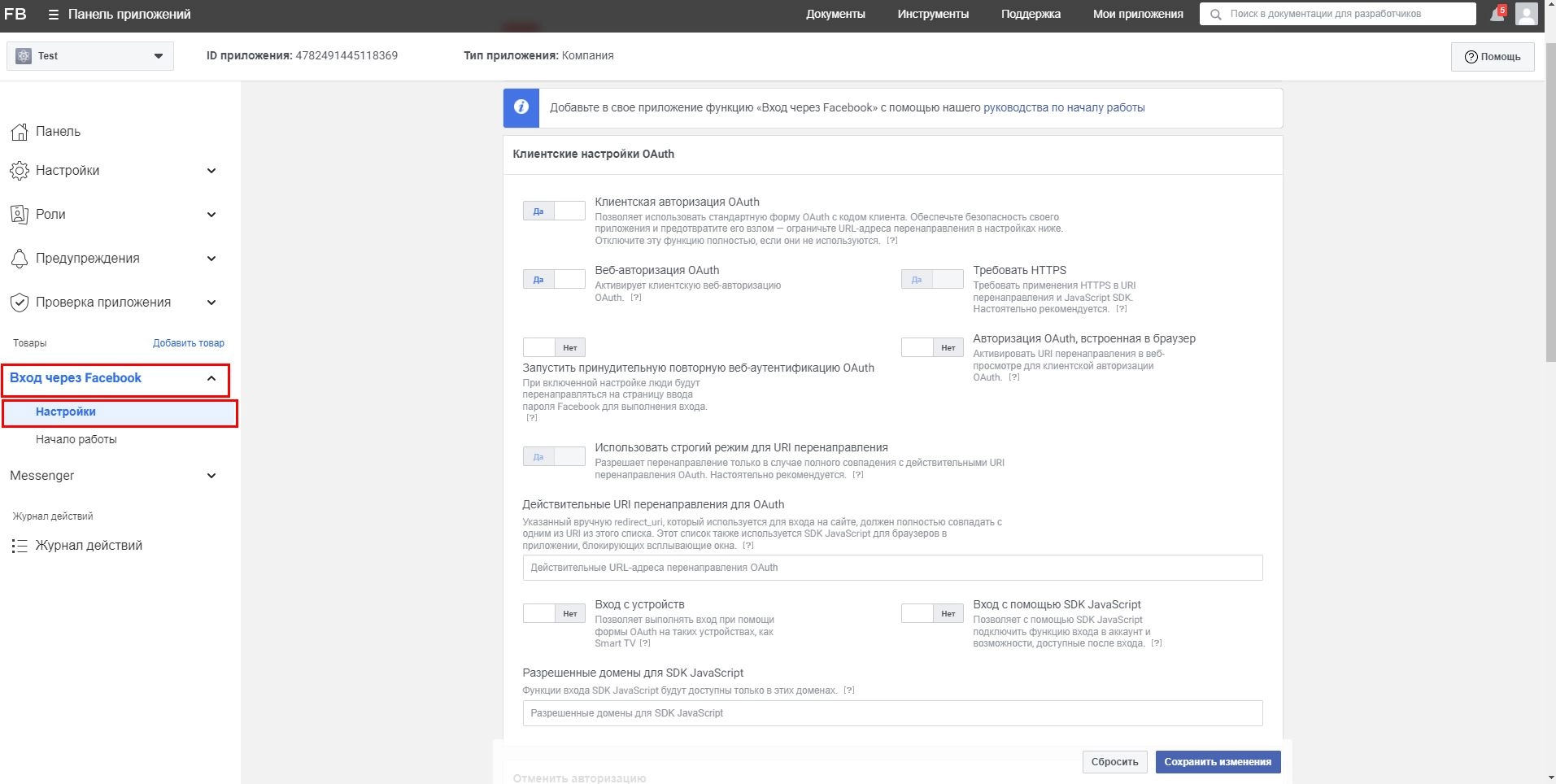Screen dimensions: 1556x784
Task: Click the question-circle icon in Помощь button
Action: 1471,57
